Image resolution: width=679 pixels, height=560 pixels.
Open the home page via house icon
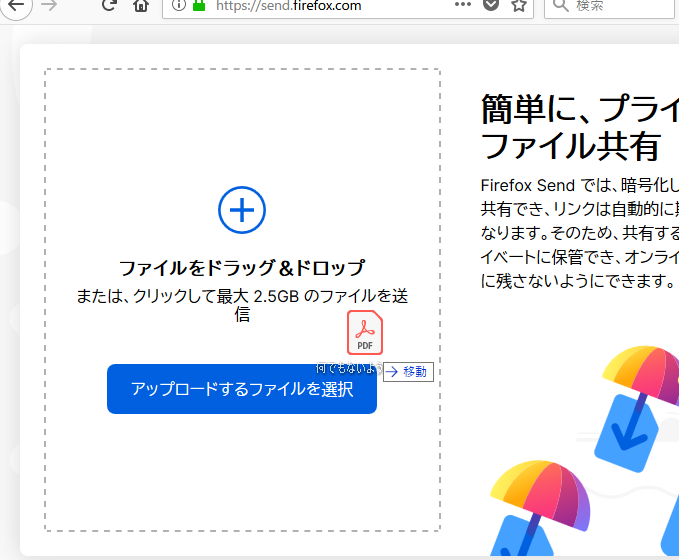141,6
